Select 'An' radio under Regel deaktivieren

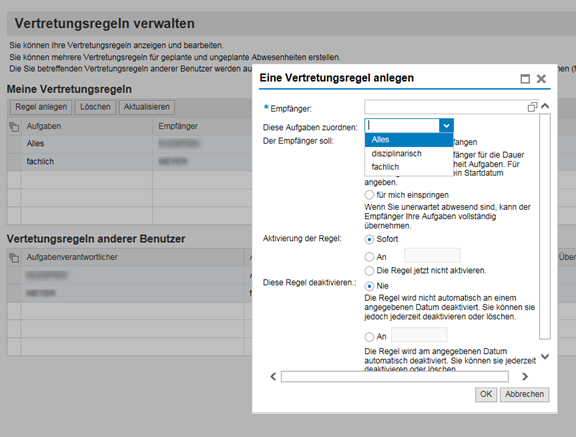[x=369, y=337]
